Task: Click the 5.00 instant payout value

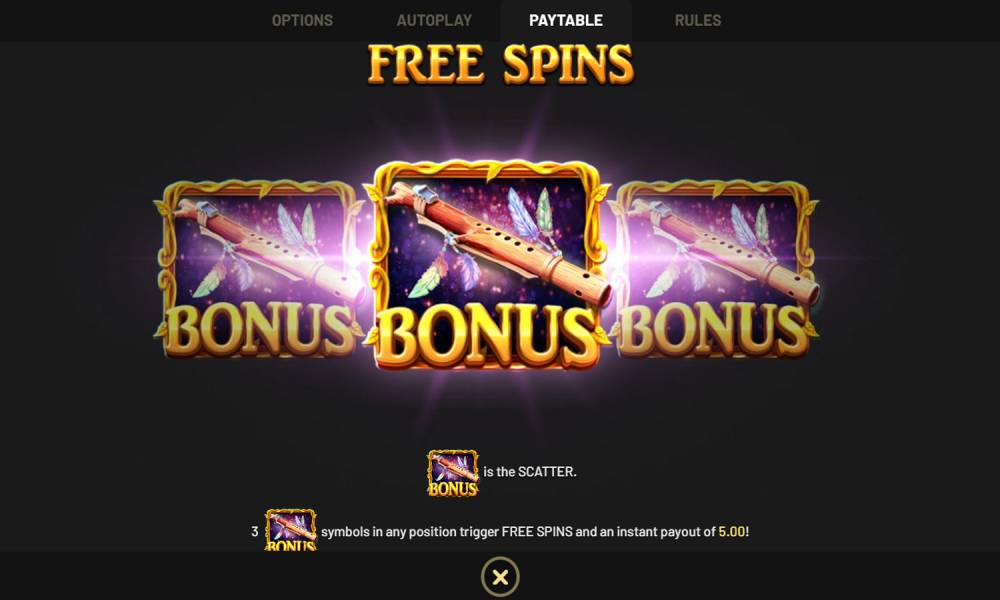Action: (732, 532)
